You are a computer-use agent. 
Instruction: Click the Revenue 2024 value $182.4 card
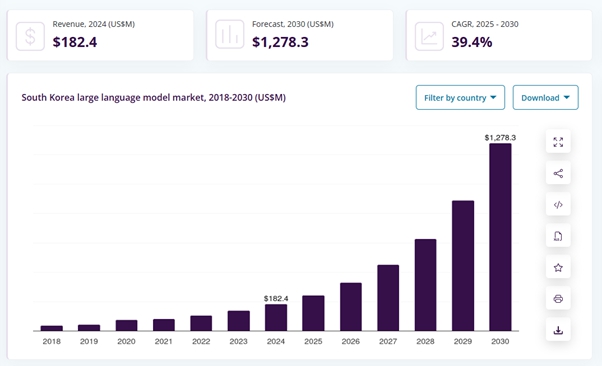(x=100, y=35)
